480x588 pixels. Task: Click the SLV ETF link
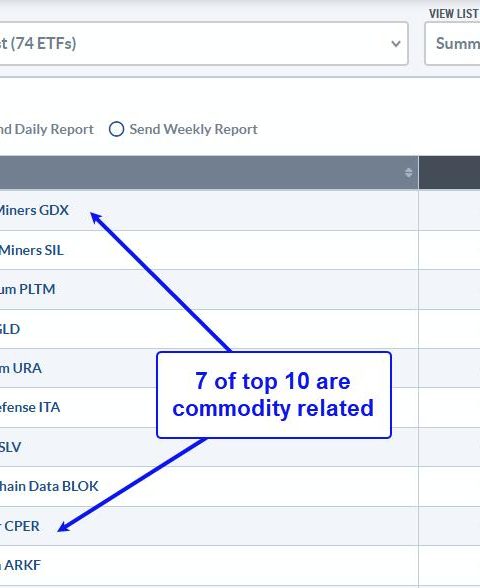point(10,447)
